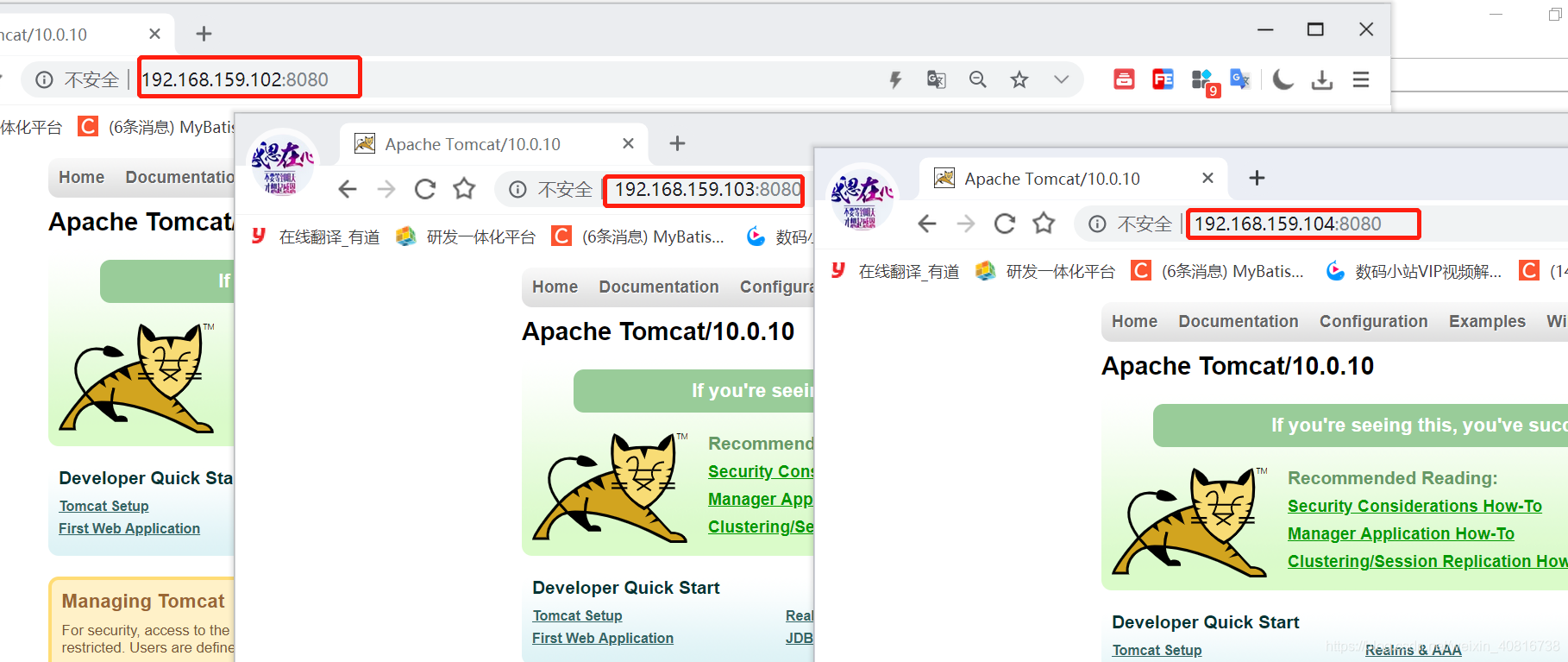Image resolution: width=1568 pixels, height=662 pixels.
Task: Open Clustering/Session Replication link in third window
Action: tap(1427, 561)
